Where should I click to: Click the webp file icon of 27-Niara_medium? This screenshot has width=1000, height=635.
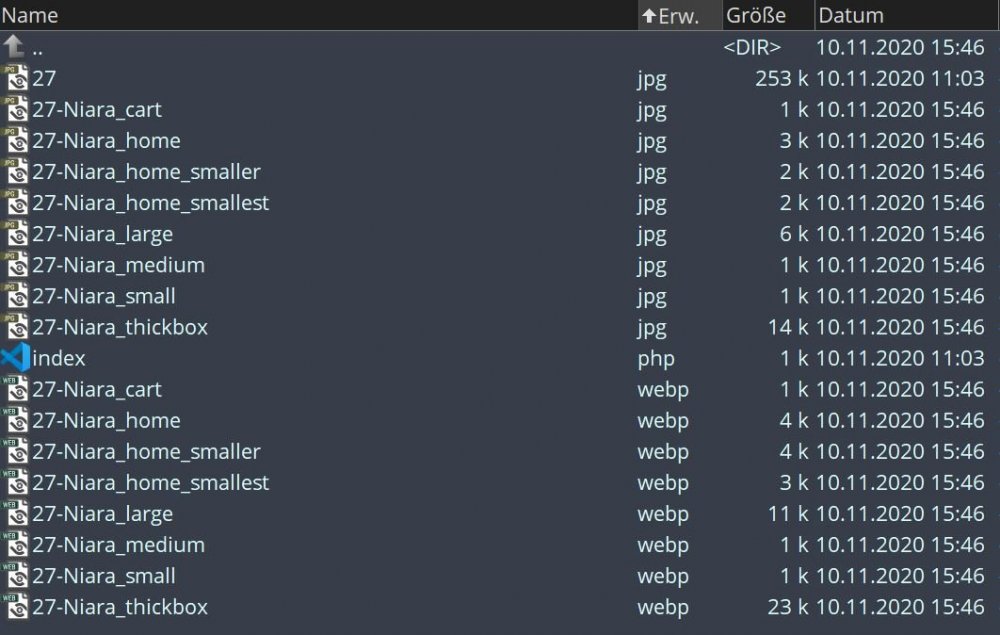tap(16, 545)
